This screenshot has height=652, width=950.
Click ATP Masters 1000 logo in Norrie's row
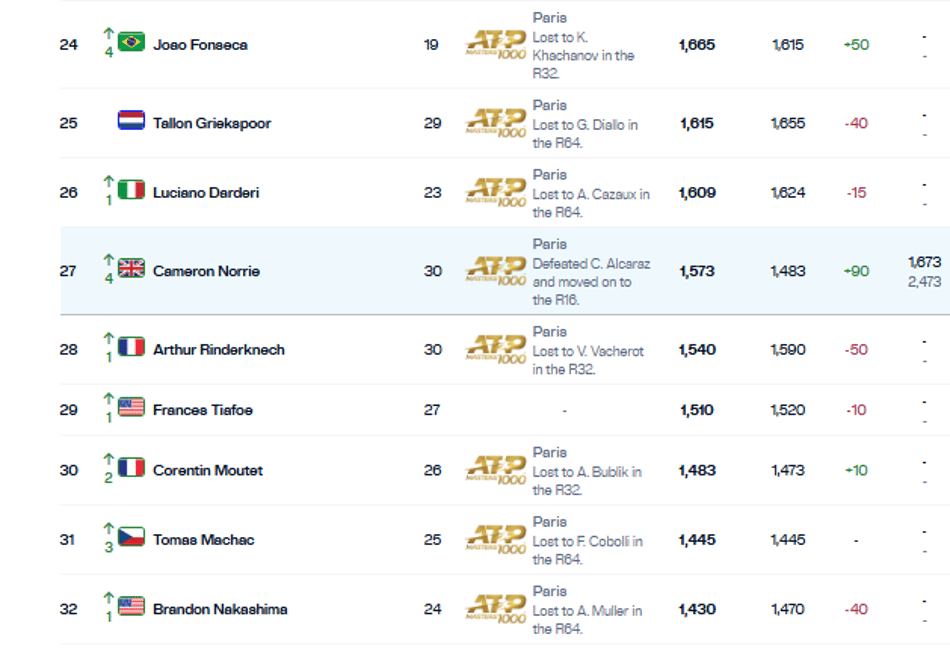coord(496,271)
